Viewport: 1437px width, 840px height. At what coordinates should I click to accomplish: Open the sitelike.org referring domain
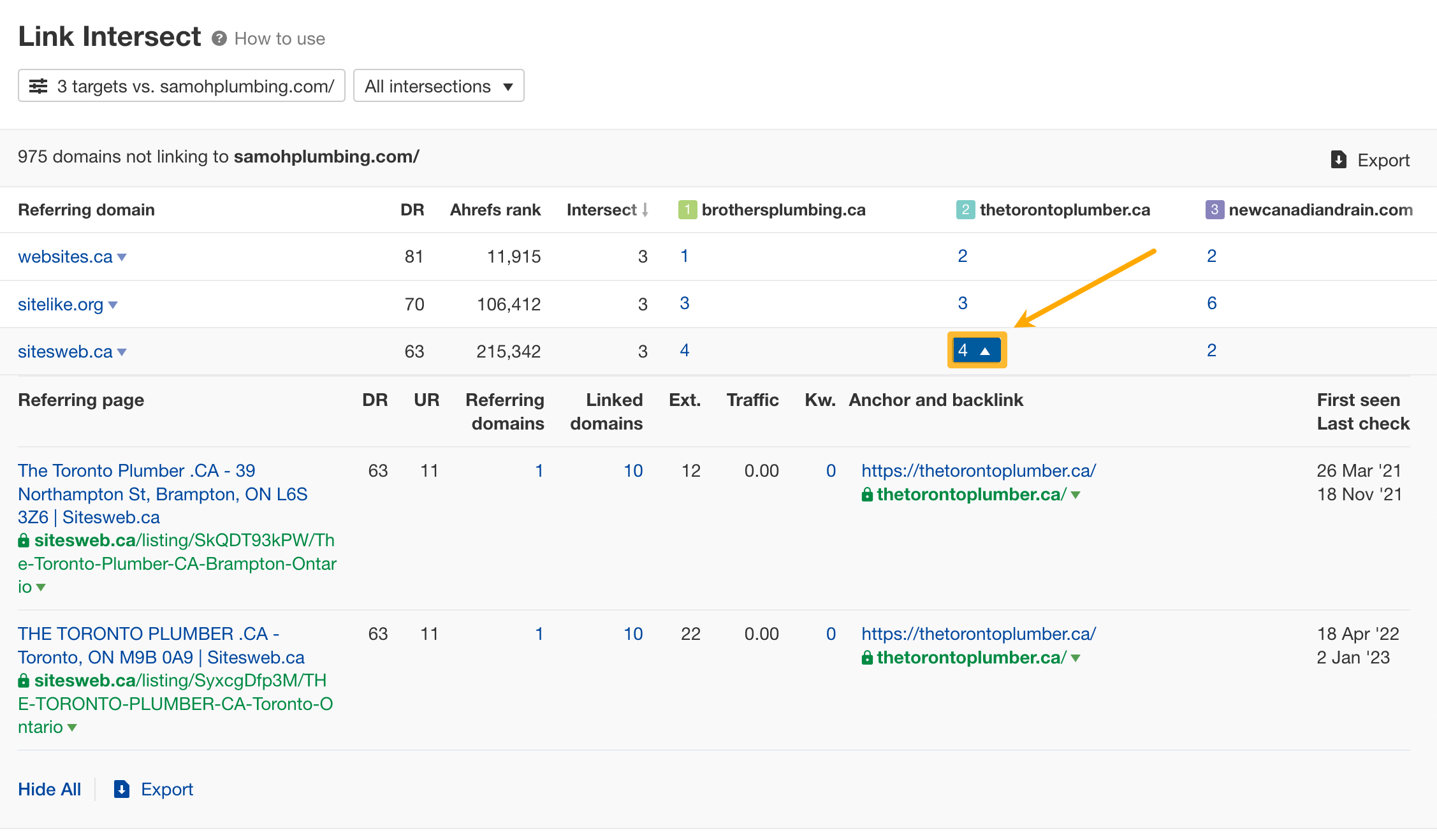pos(61,304)
